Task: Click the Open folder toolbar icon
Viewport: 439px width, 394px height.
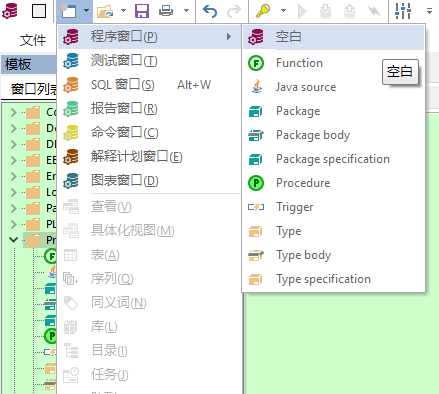Action: 105,11
